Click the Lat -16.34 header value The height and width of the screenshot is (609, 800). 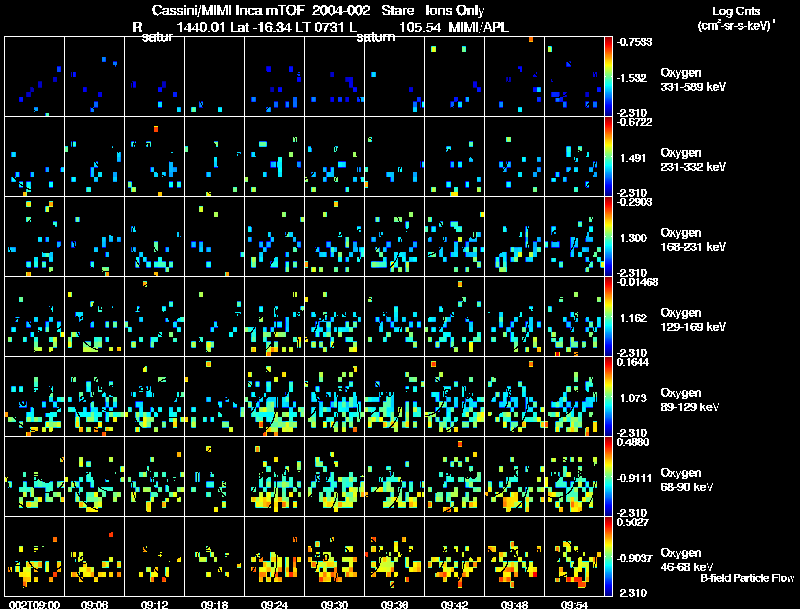coord(261,27)
